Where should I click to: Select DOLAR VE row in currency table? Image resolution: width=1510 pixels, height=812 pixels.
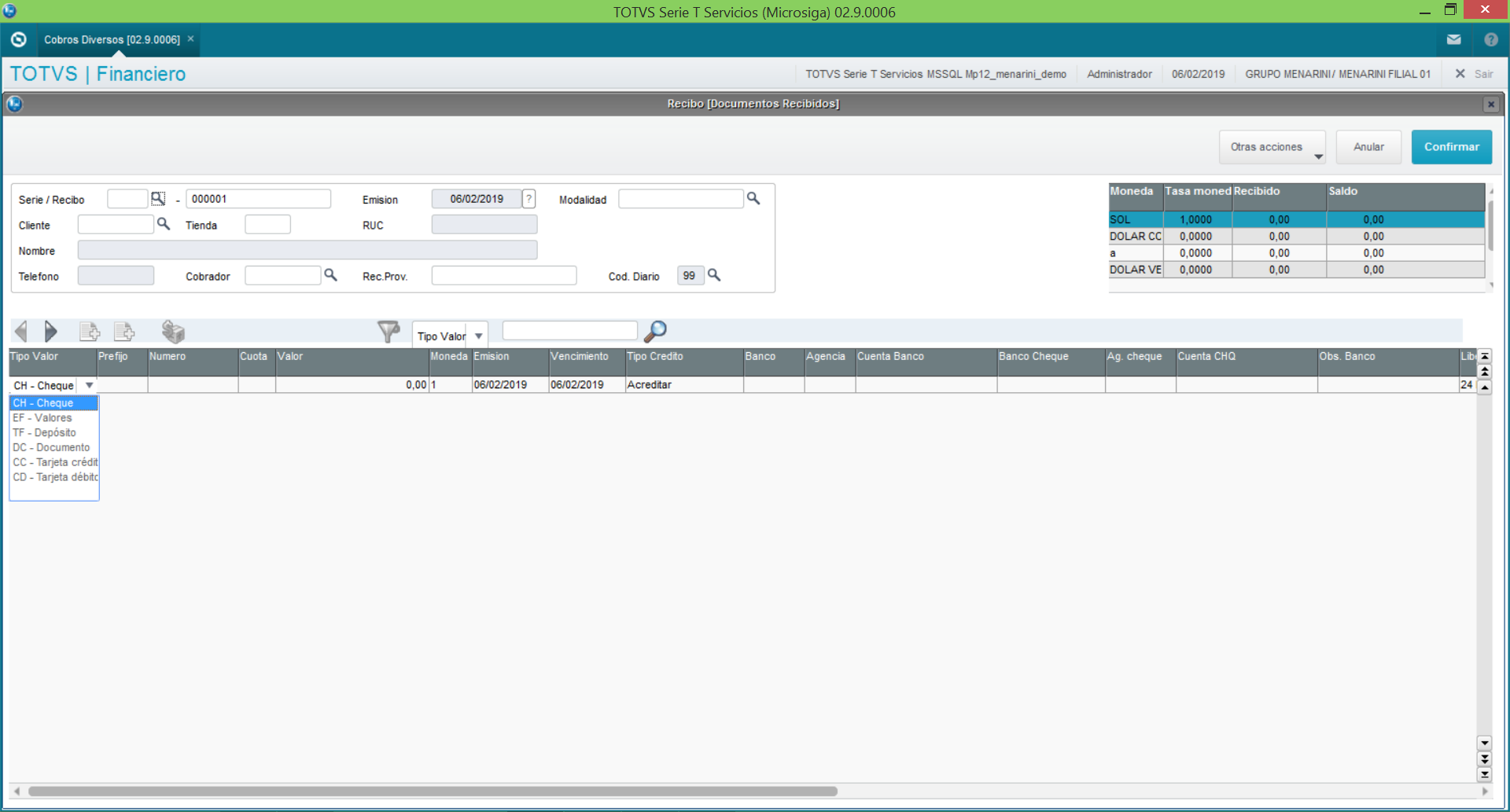(x=1296, y=269)
